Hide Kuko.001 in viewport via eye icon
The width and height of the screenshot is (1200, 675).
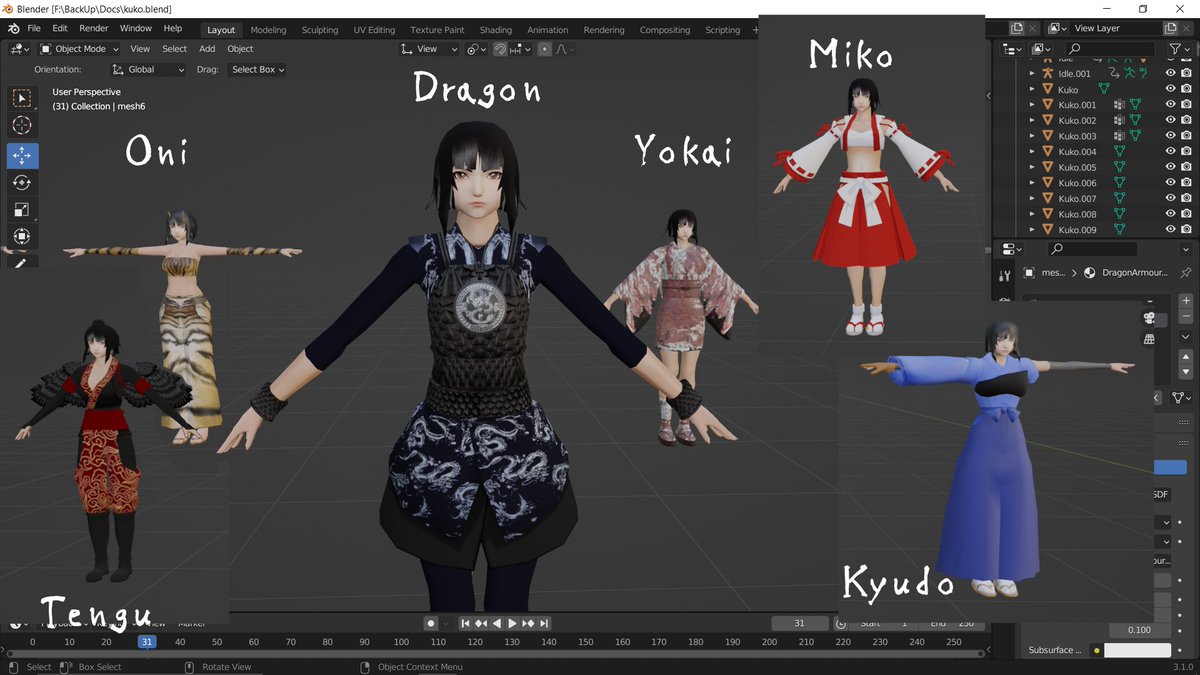coord(1170,105)
